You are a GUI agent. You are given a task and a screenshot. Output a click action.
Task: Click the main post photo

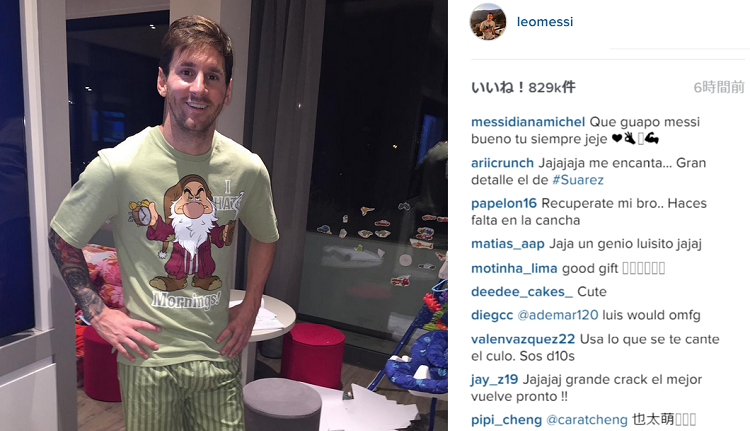point(224,215)
